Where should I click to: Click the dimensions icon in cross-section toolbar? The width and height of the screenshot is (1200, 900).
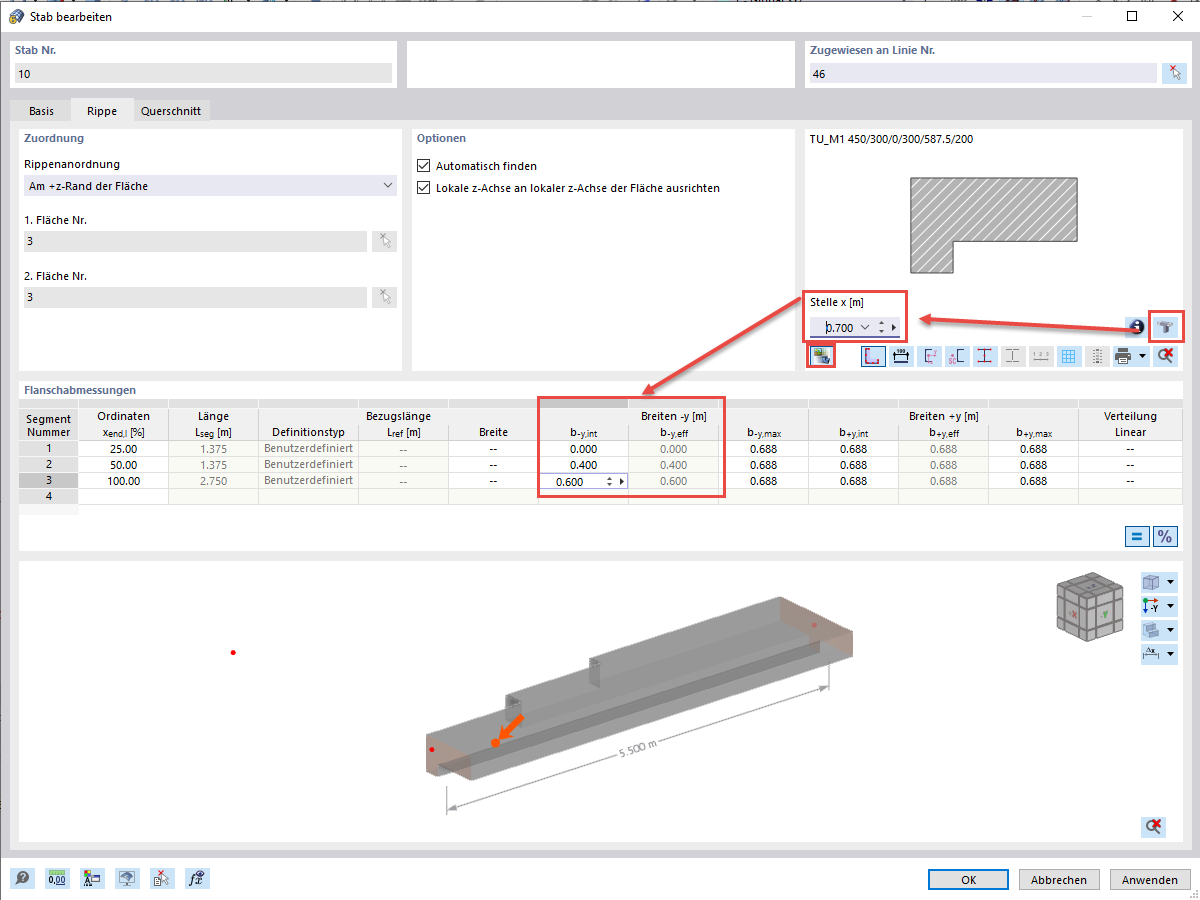coord(899,355)
